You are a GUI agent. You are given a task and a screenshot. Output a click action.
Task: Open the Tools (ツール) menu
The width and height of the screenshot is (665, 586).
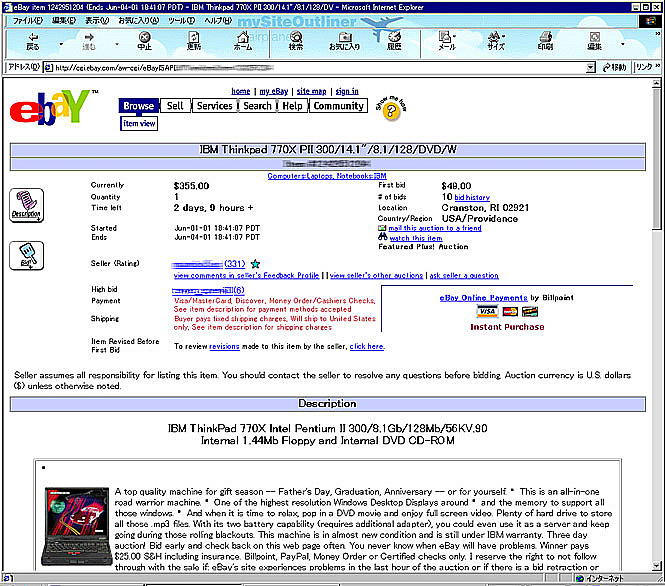181,21
